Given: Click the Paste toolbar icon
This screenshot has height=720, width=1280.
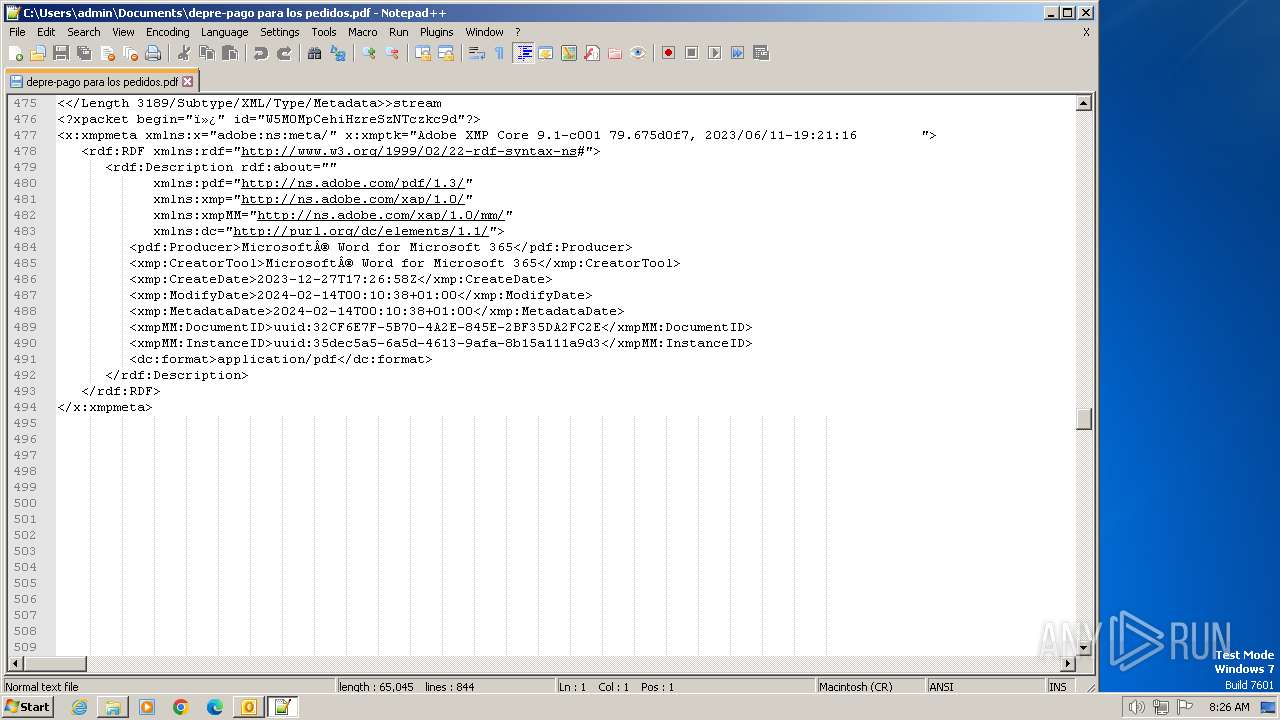Looking at the screenshot, I should [x=230, y=53].
